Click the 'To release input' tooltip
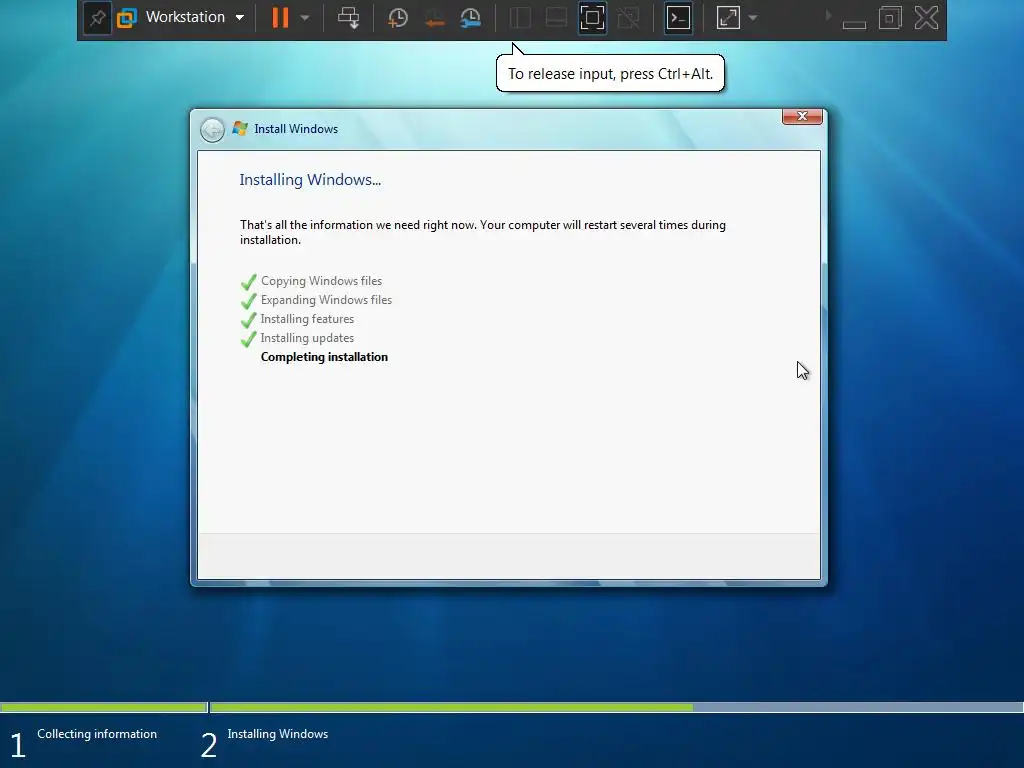Viewport: 1024px width, 768px height. pyautogui.click(x=610, y=73)
